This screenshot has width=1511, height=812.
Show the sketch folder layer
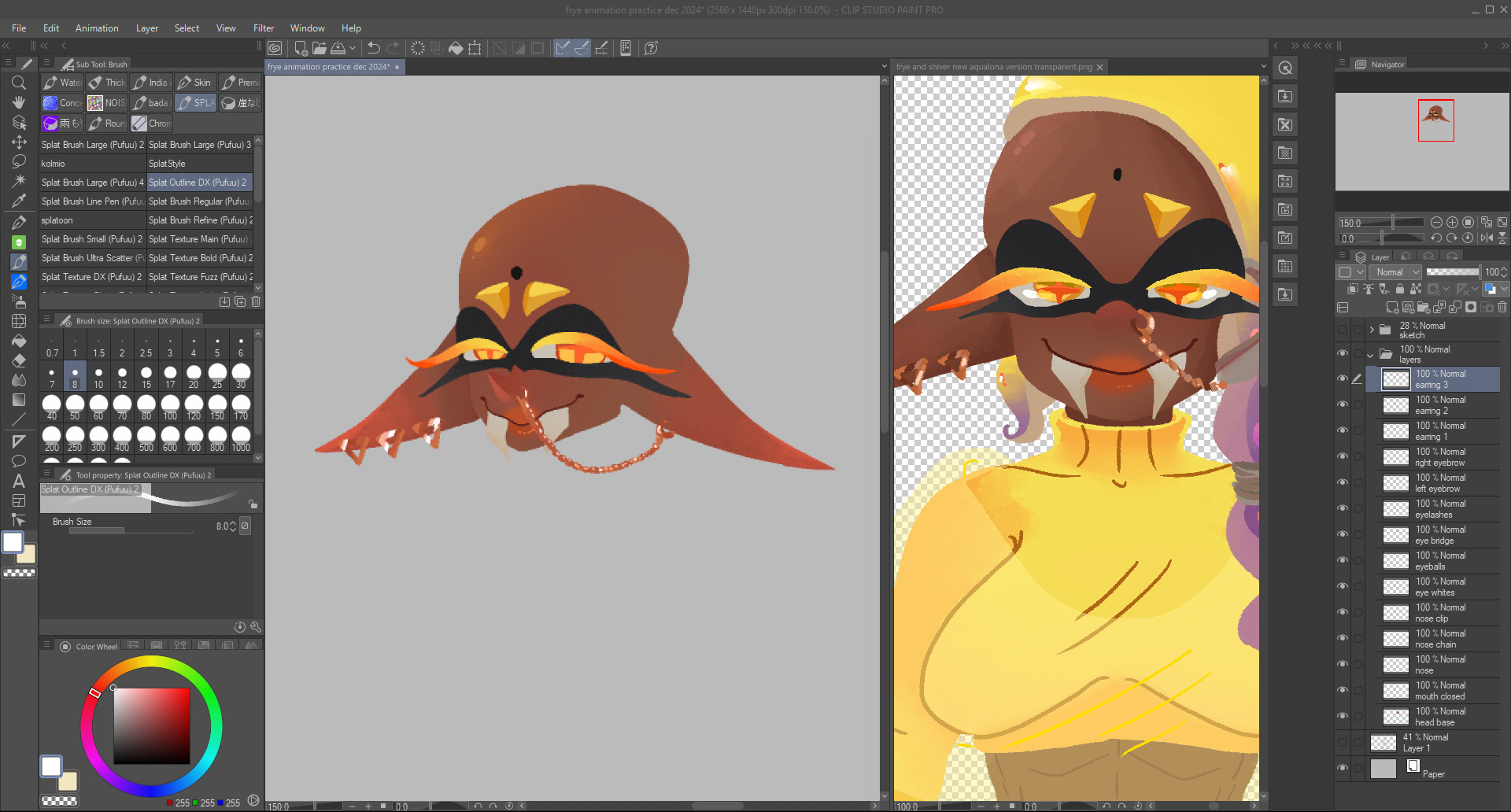(x=1343, y=330)
